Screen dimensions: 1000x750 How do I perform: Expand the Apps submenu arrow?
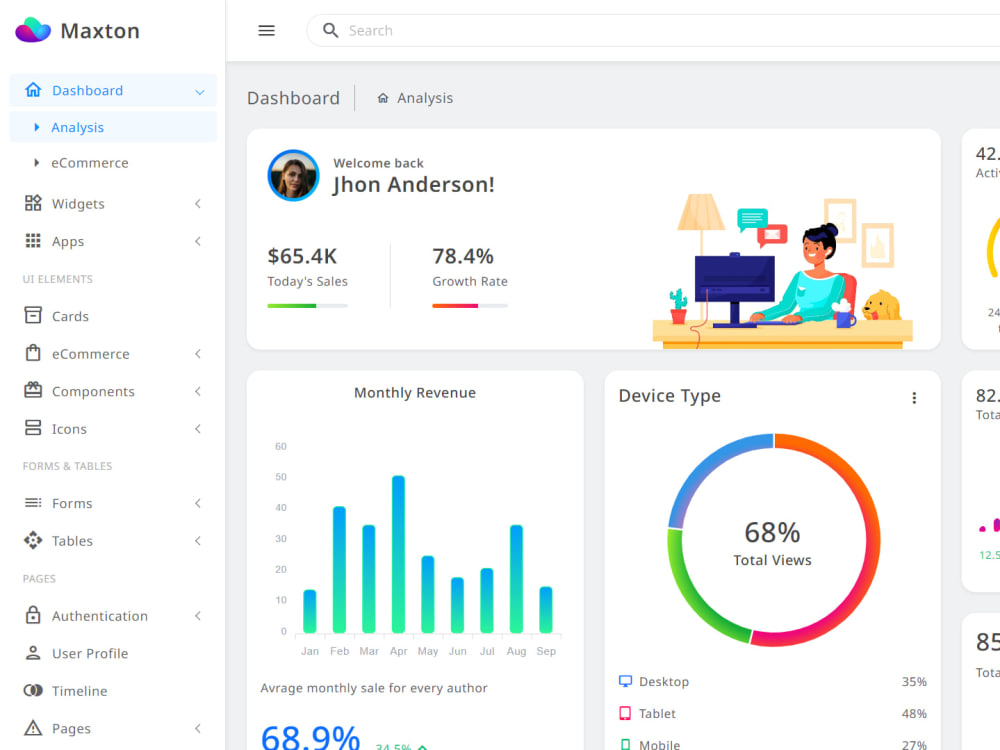coord(198,241)
